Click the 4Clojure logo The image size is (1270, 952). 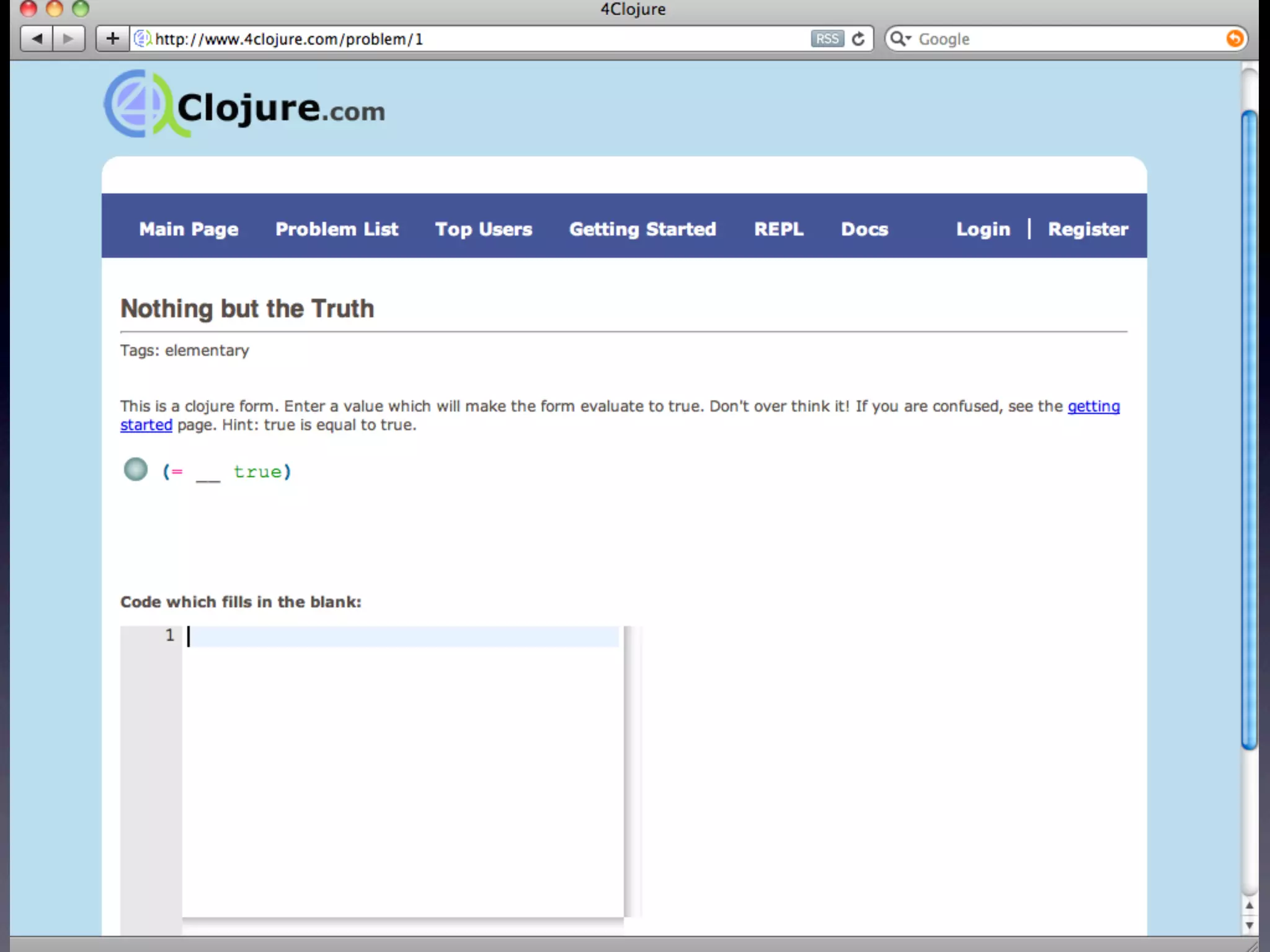click(x=244, y=104)
